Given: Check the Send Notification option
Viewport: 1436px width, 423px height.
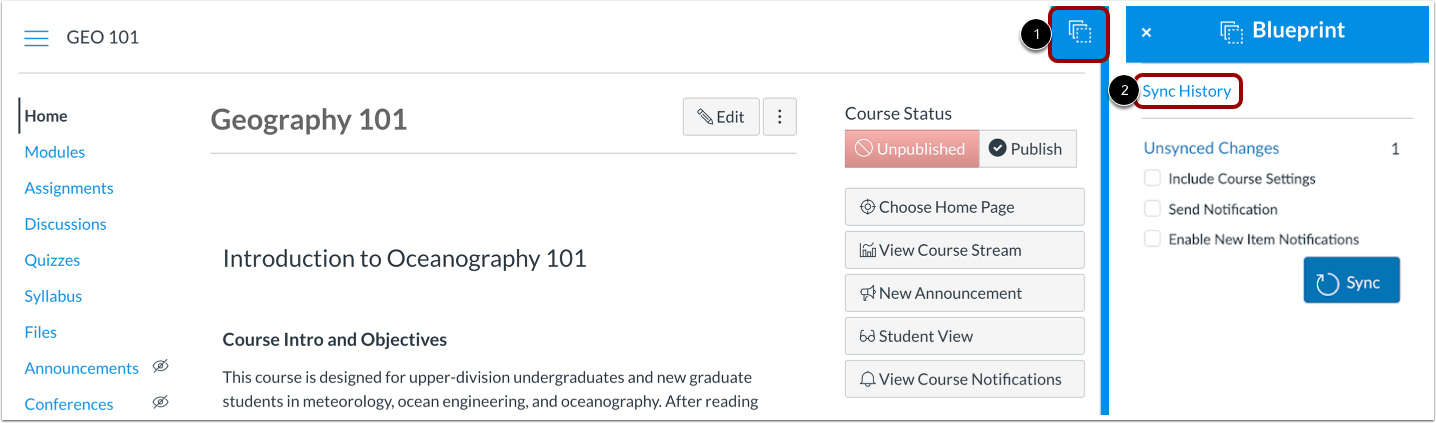Looking at the screenshot, I should pos(1153,209).
